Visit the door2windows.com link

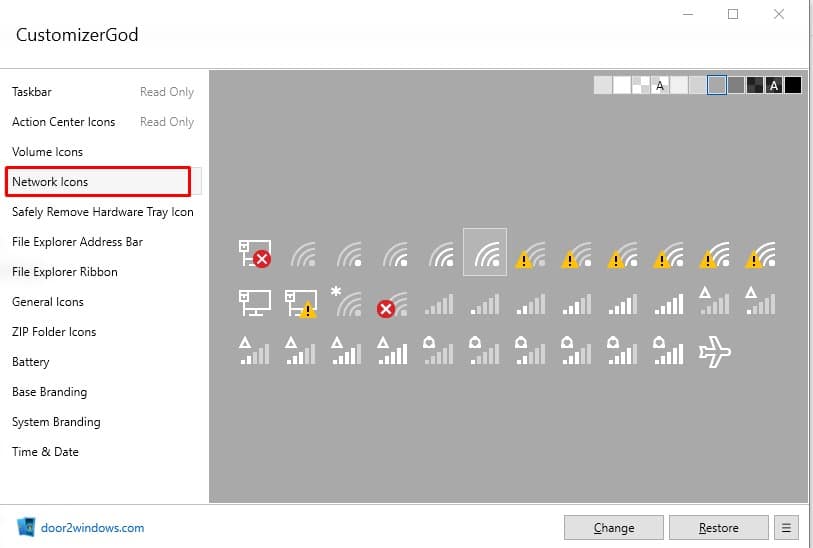click(92, 528)
